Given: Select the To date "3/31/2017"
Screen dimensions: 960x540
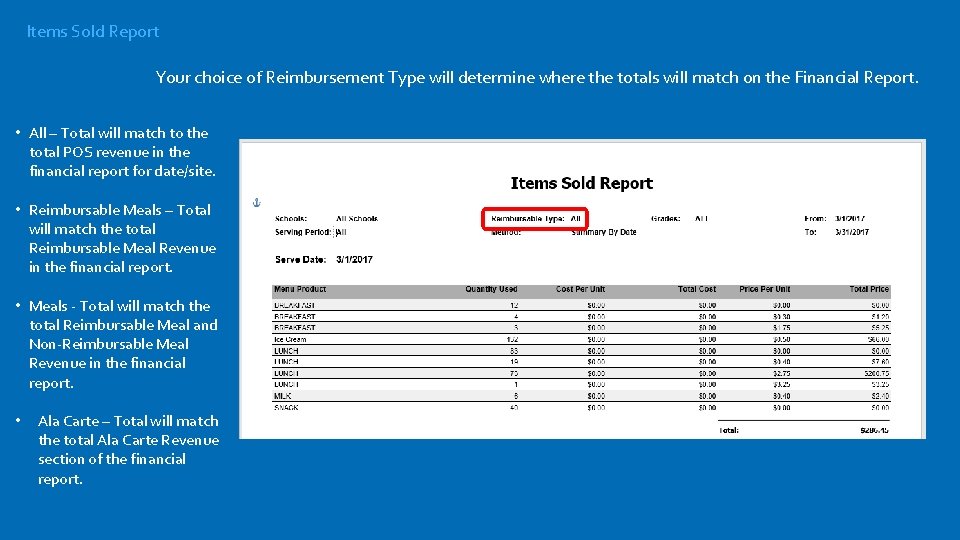Looking at the screenshot, I should tap(852, 232).
